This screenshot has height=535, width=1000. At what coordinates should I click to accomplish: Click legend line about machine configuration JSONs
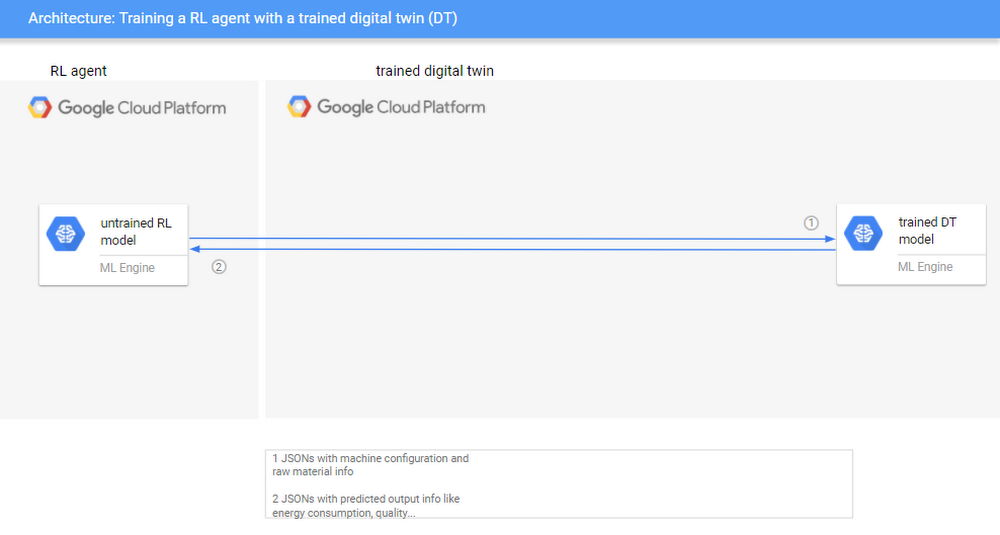(370, 465)
